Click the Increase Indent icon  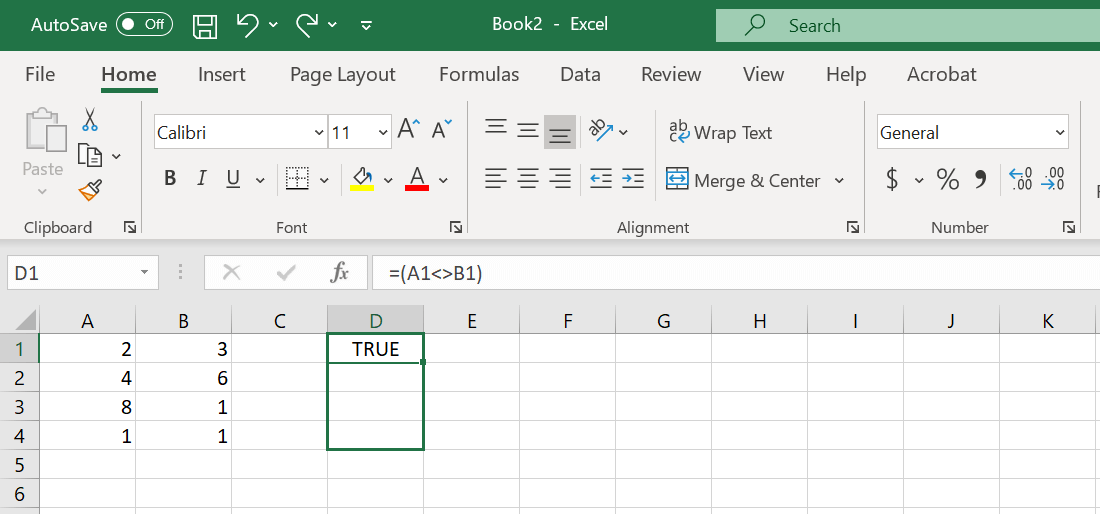pos(633,179)
